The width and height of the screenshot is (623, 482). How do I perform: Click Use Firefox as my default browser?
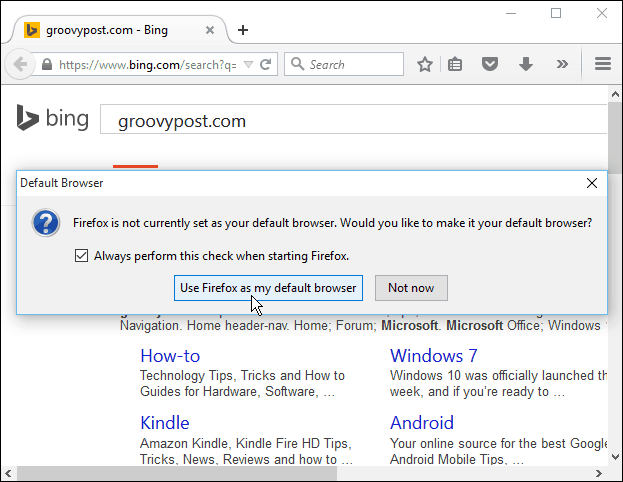(x=268, y=288)
